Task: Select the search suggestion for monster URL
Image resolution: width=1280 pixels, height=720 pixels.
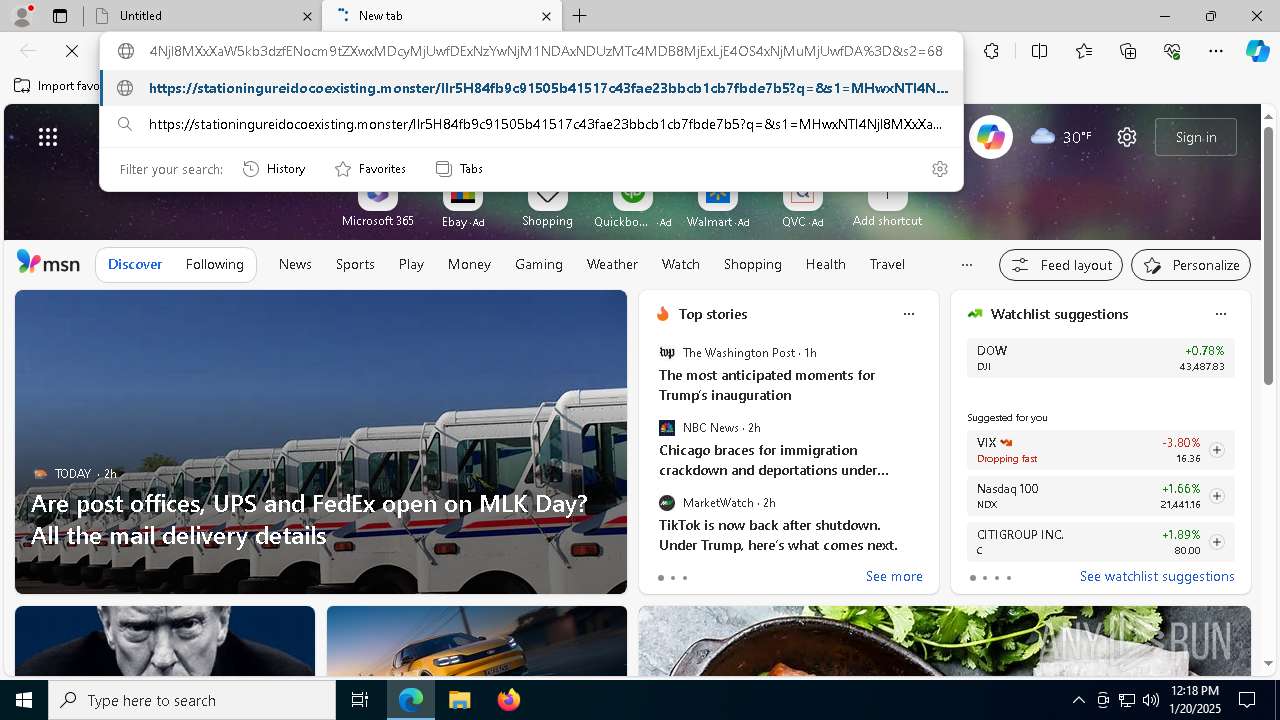Action: [x=532, y=124]
